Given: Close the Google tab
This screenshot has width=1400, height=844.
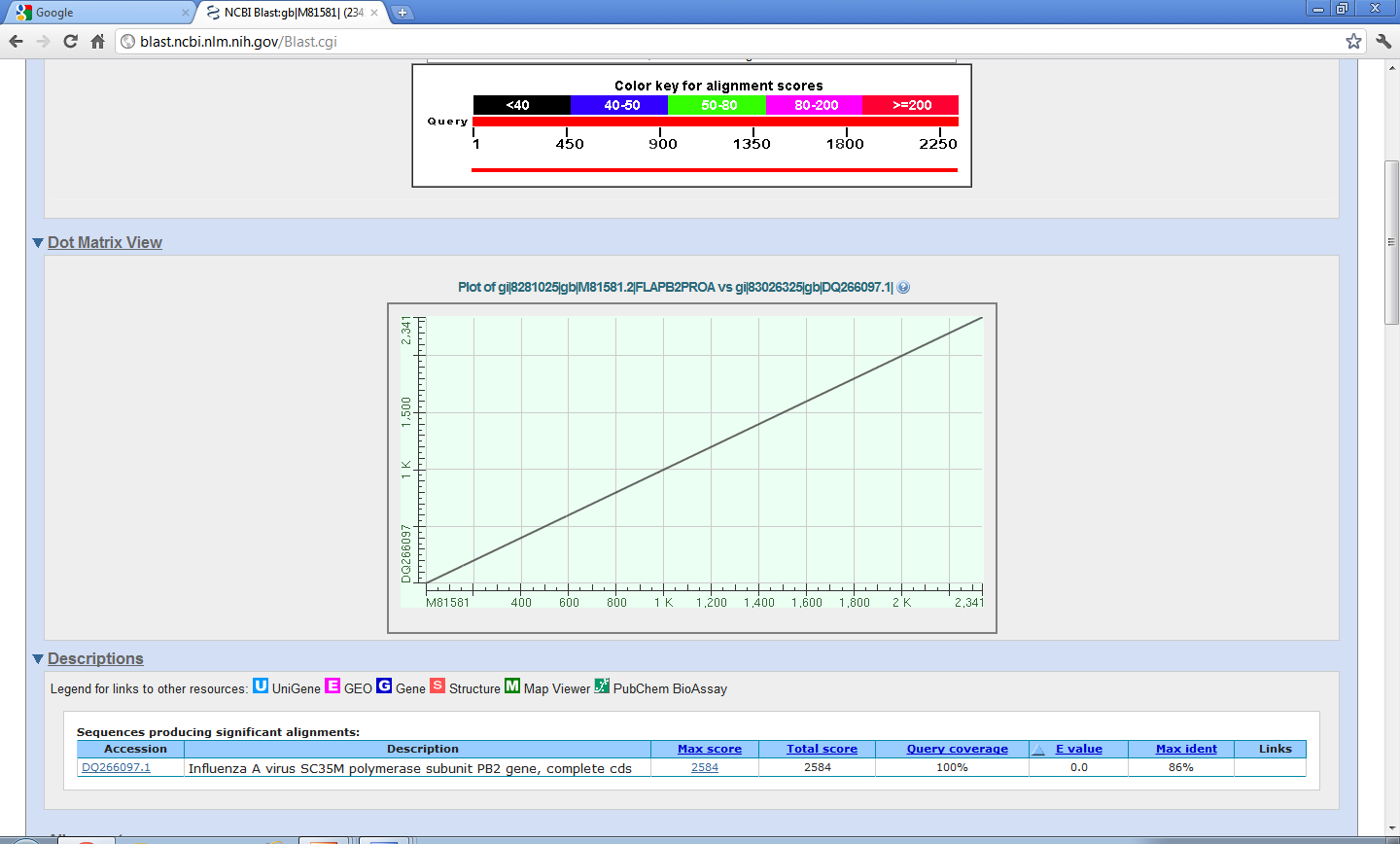Looking at the screenshot, I should (x=186, y=13).
